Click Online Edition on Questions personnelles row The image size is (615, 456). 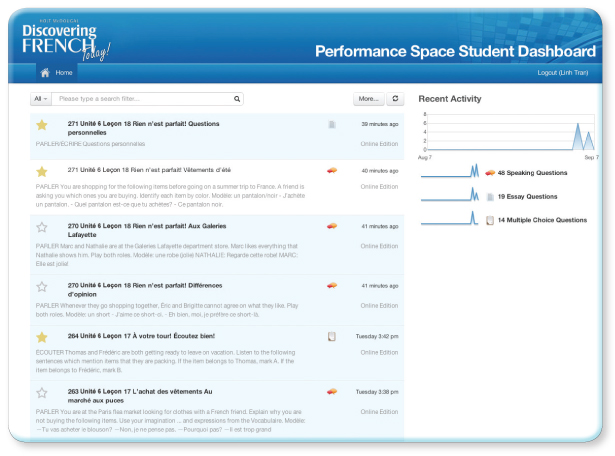pyautogui.click(x=379, y=144)
